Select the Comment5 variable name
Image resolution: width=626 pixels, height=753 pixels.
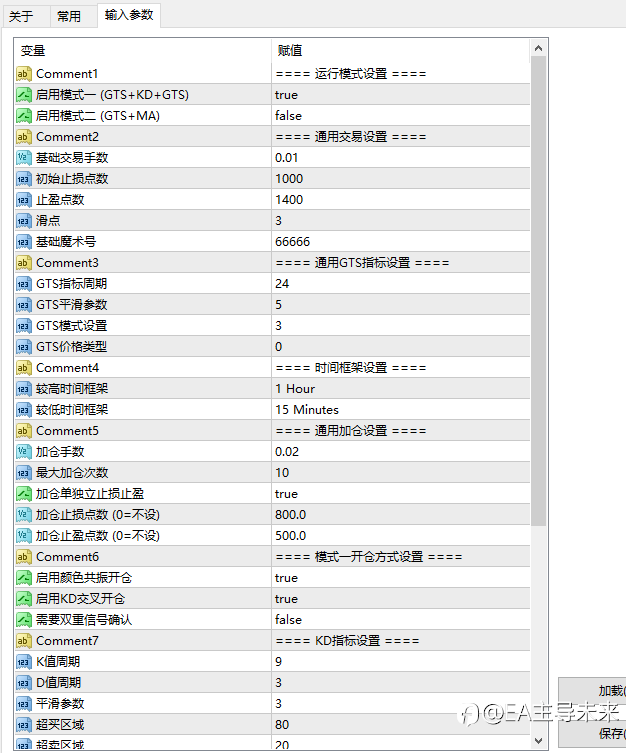[x=67, y=431]
